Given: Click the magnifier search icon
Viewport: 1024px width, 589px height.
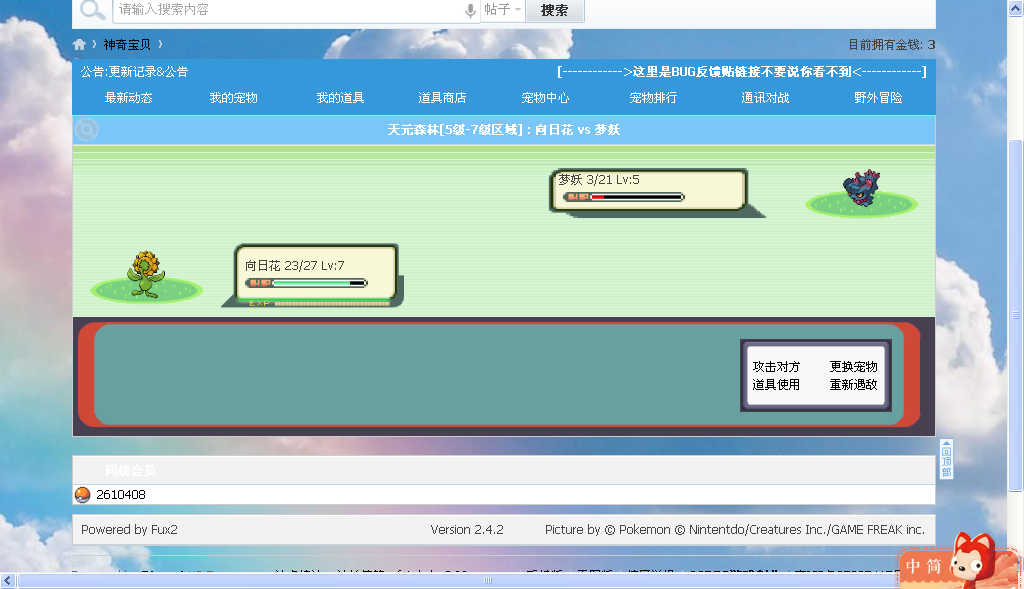Looking at the screenshot, I should (92, 10).
